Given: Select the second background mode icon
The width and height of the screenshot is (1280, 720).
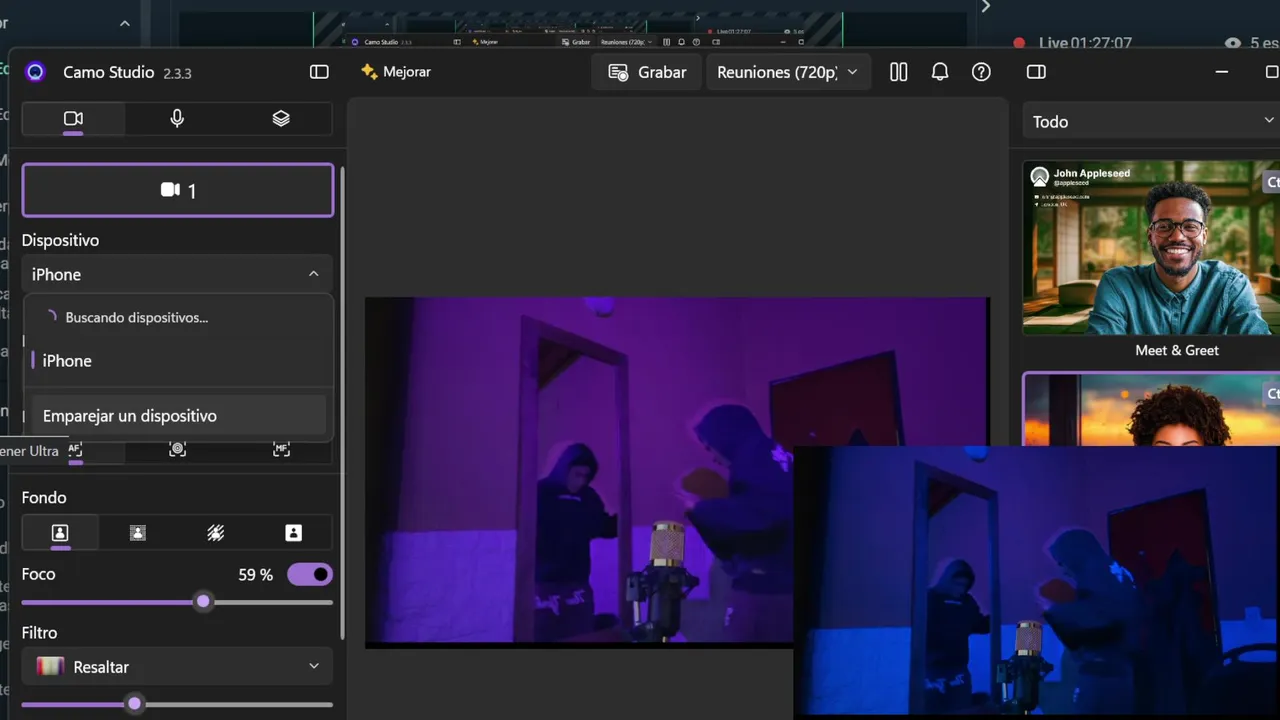Looking at the screenshot, I should (138, 533).
